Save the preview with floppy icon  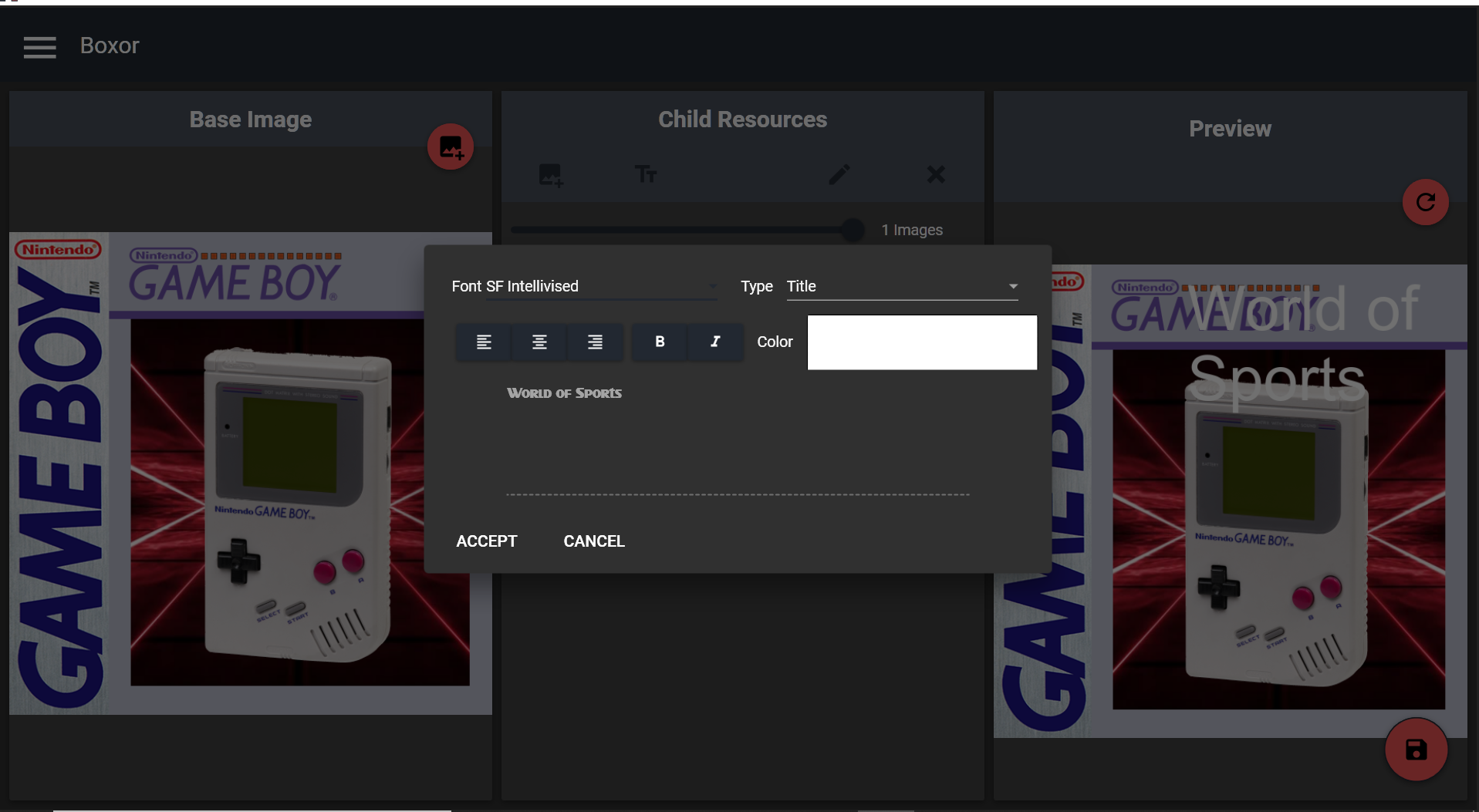point(1416,750)
